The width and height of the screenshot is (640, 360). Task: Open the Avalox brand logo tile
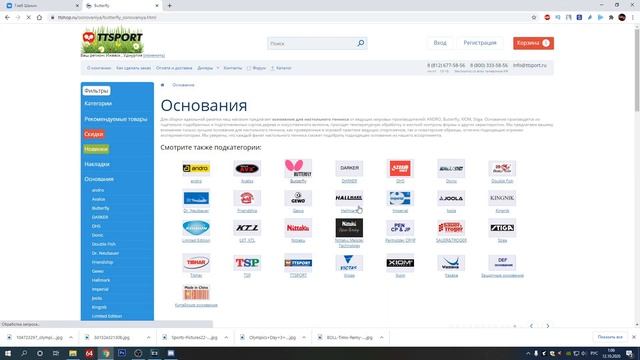(x=247, y=168)
